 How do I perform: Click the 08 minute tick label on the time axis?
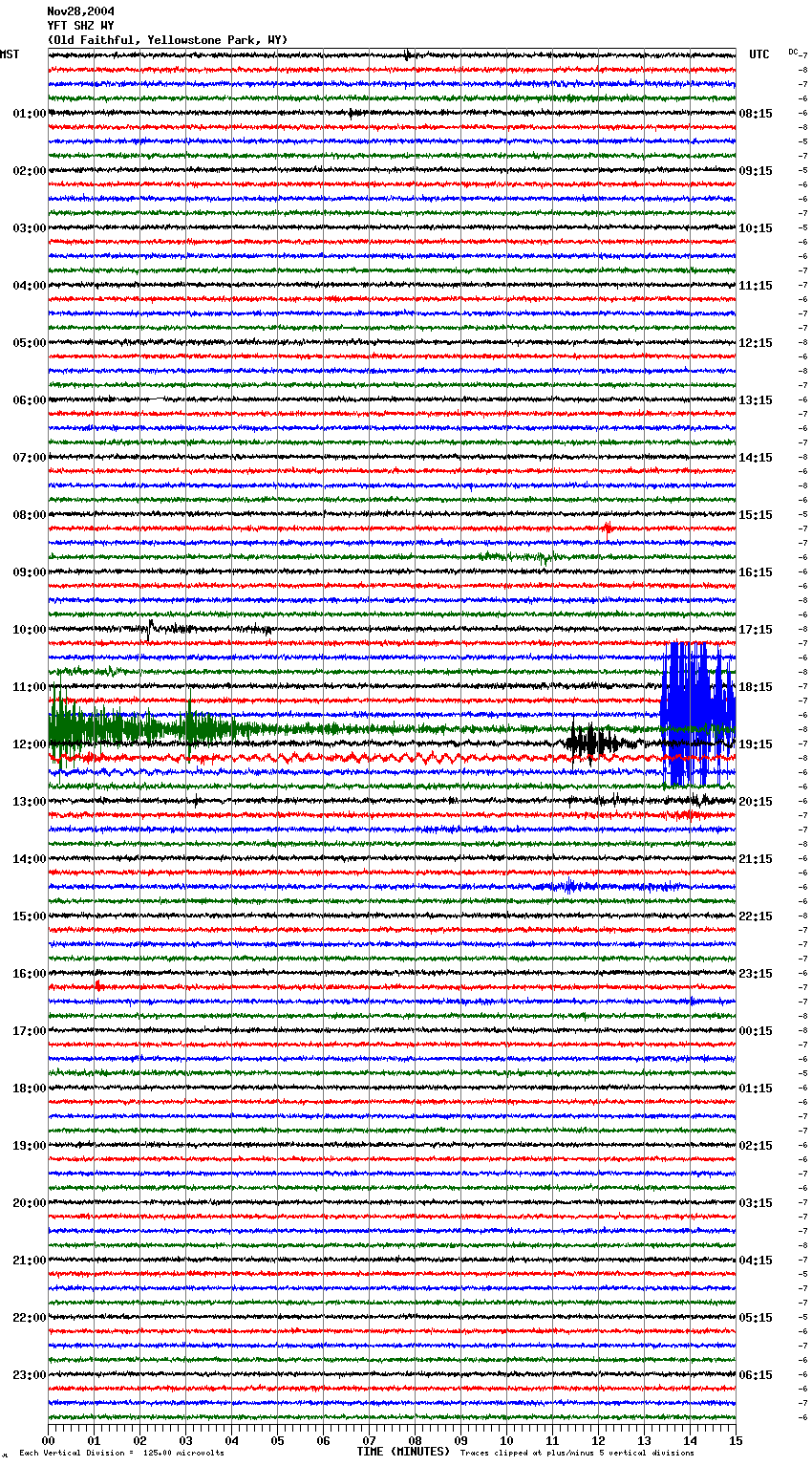[x=416, y=1440]
